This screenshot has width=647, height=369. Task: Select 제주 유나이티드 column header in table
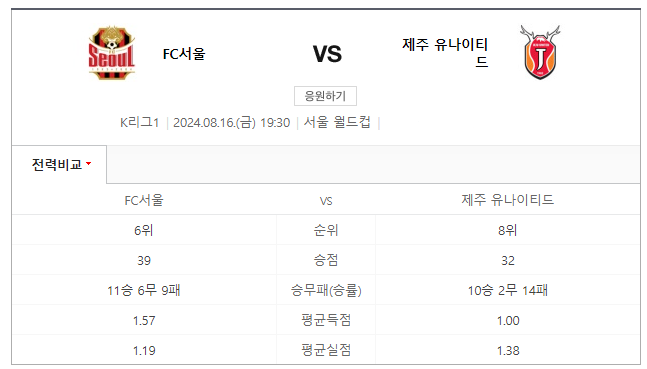pos(508,200)
